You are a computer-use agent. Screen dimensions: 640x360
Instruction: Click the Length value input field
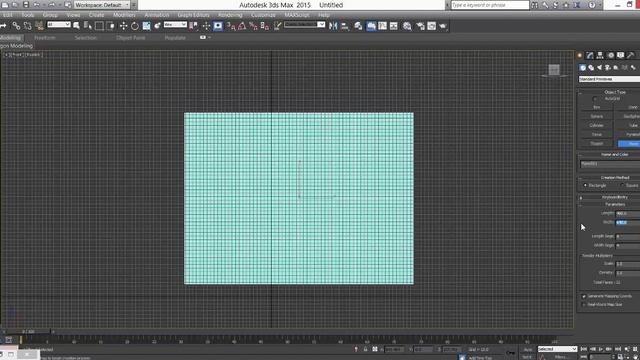(x=627, y=213)
